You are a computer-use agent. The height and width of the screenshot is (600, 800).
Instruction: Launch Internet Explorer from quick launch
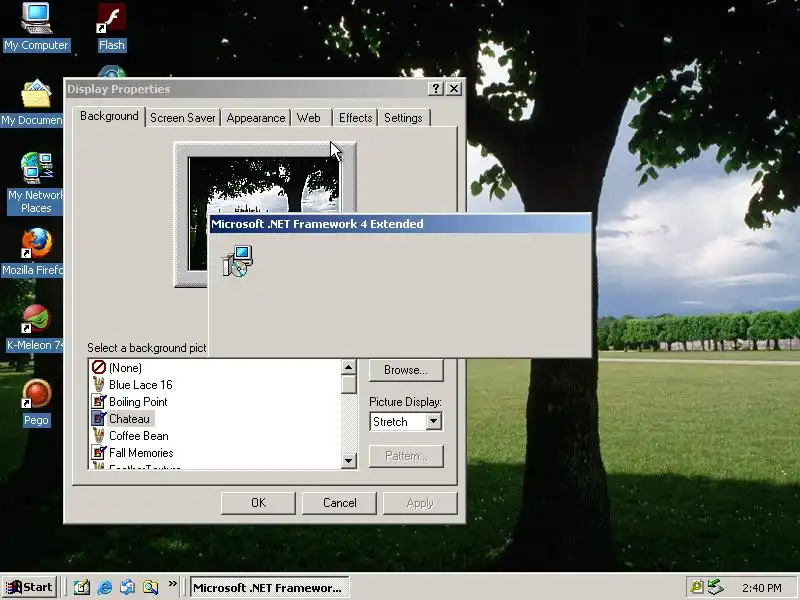pyautogui.click(x=105, y=587)
